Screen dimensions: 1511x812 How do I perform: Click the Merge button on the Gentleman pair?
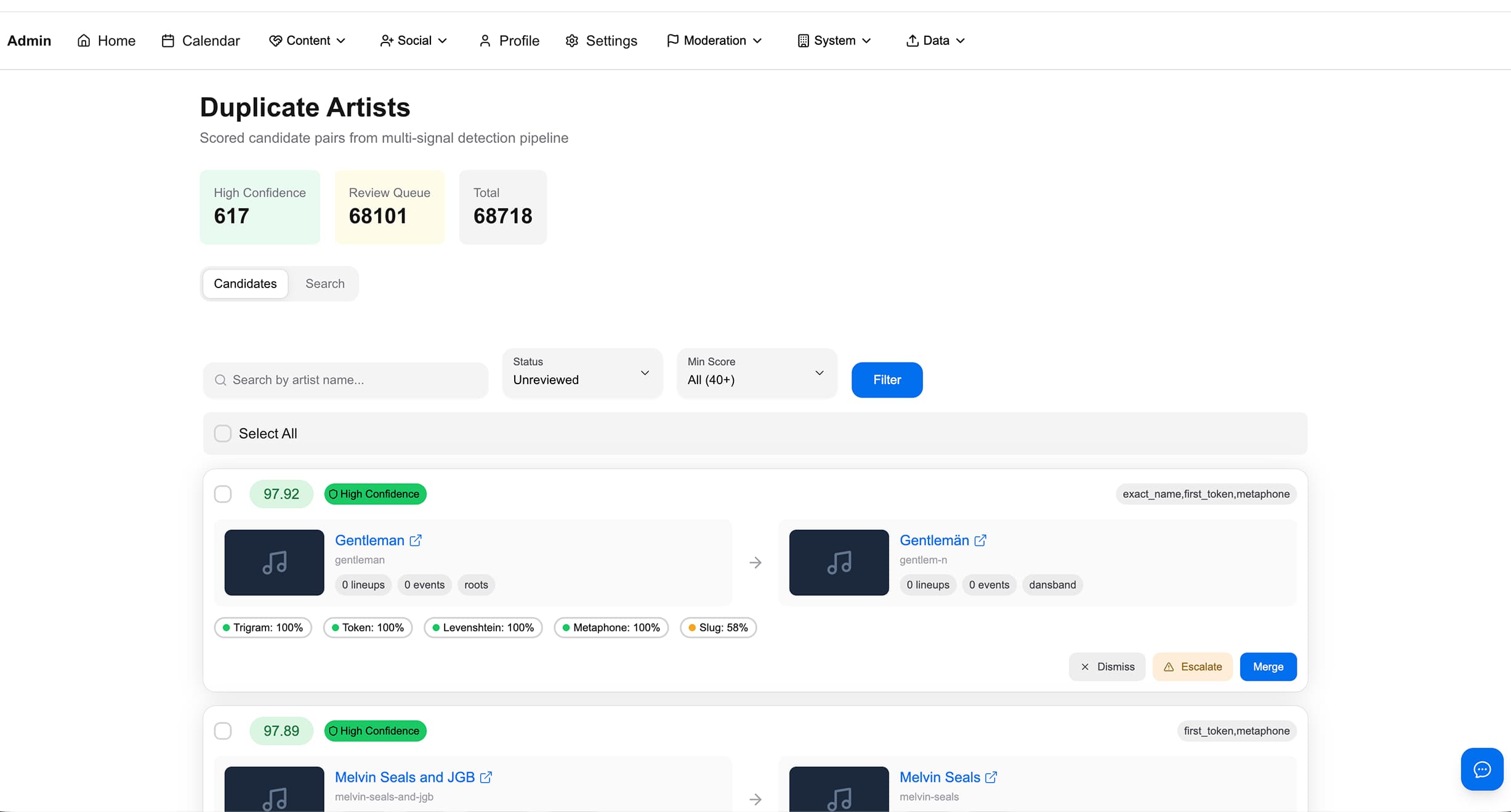[x=1268, y=667]
